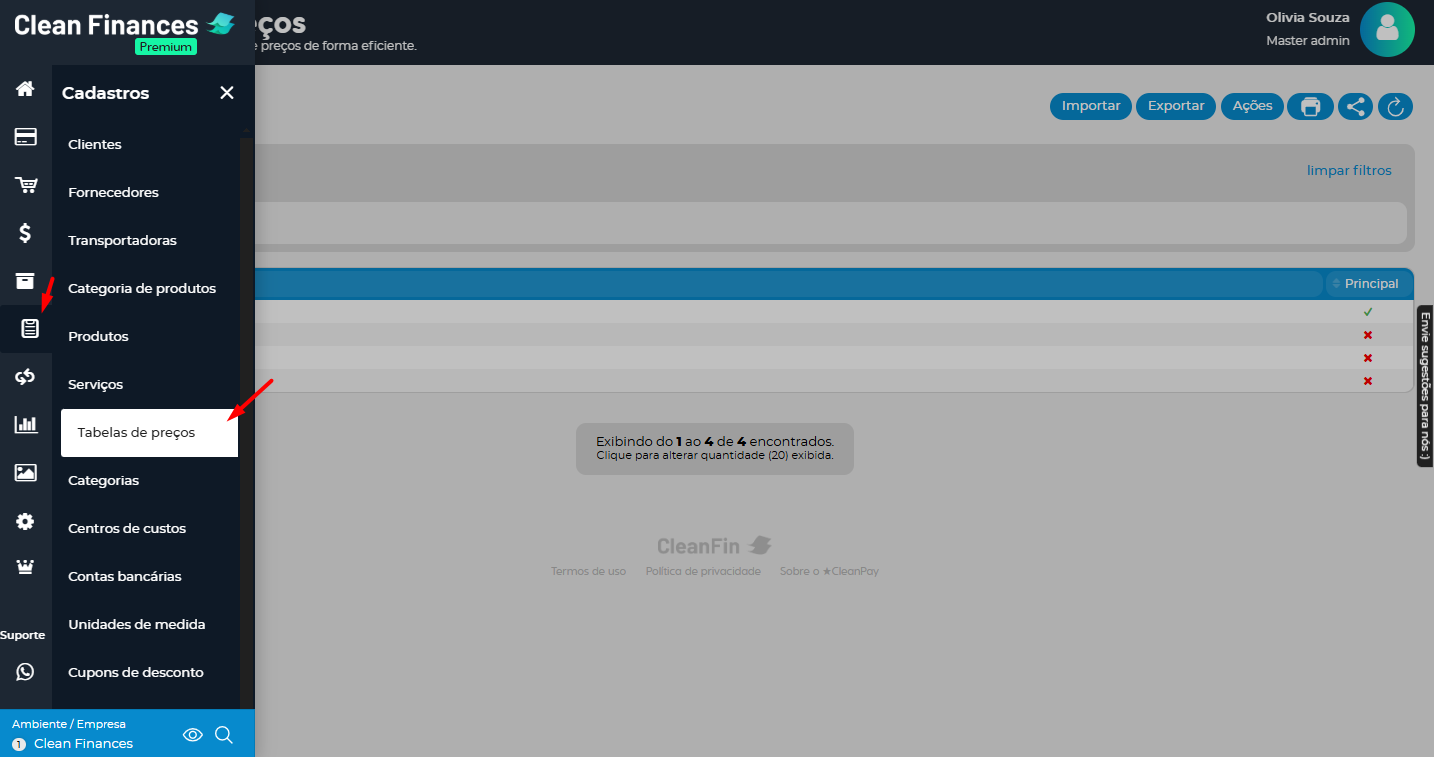Open the user profile avatar
Image resolution: width=1434 pixels, height=757 pixels.
coord(1387,29)
